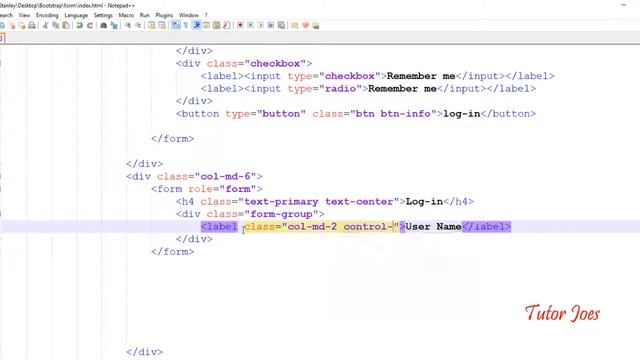Viewport: 640px width, 360px height.
Task: Click "form-group" class value
Action: click(281, 214)
